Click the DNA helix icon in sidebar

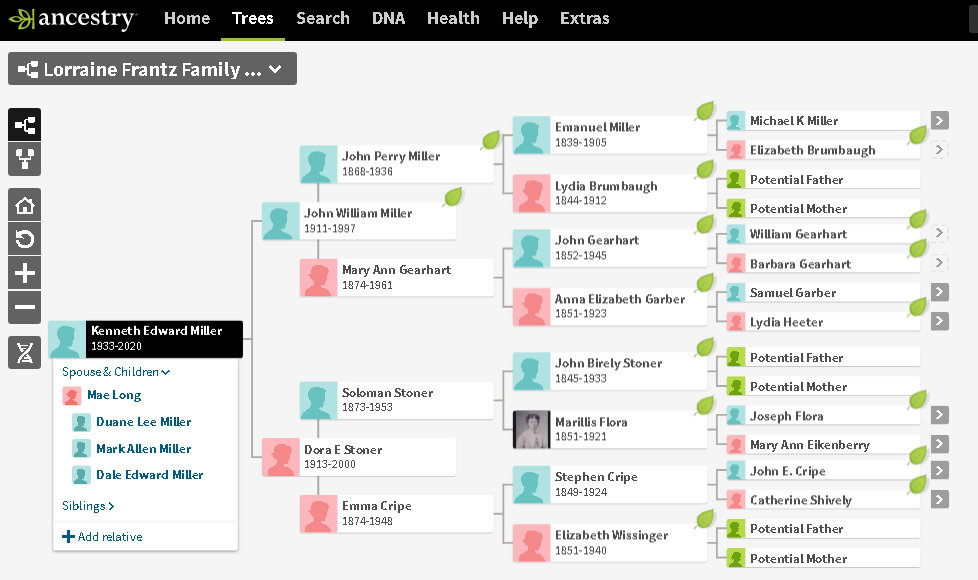point(25,353)
